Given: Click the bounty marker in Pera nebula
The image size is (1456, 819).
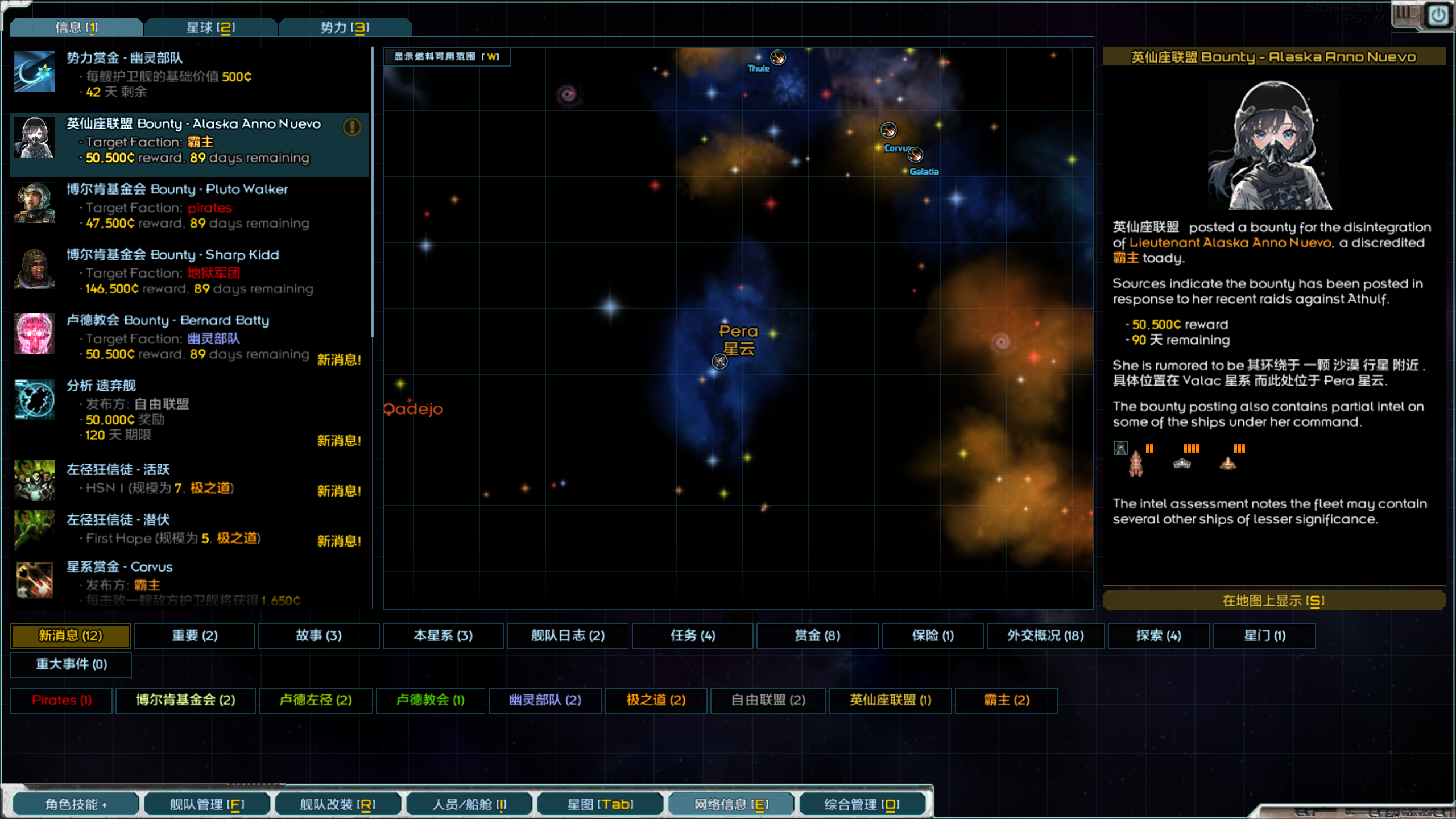Looking at the screenshot, I should [x=719, y=361].
